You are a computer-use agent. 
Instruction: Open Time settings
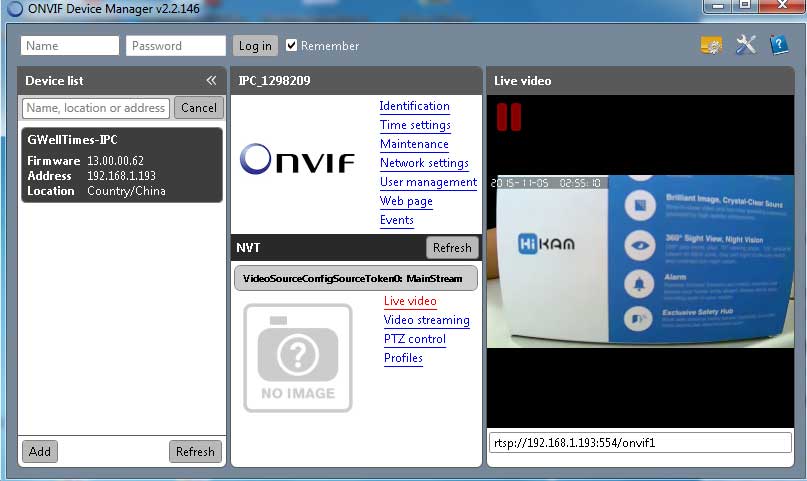coord(414,125)
